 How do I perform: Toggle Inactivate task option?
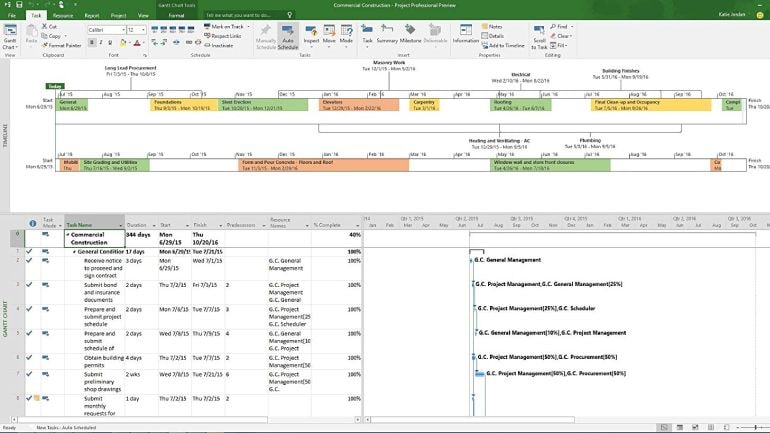(x=219, y=45)
